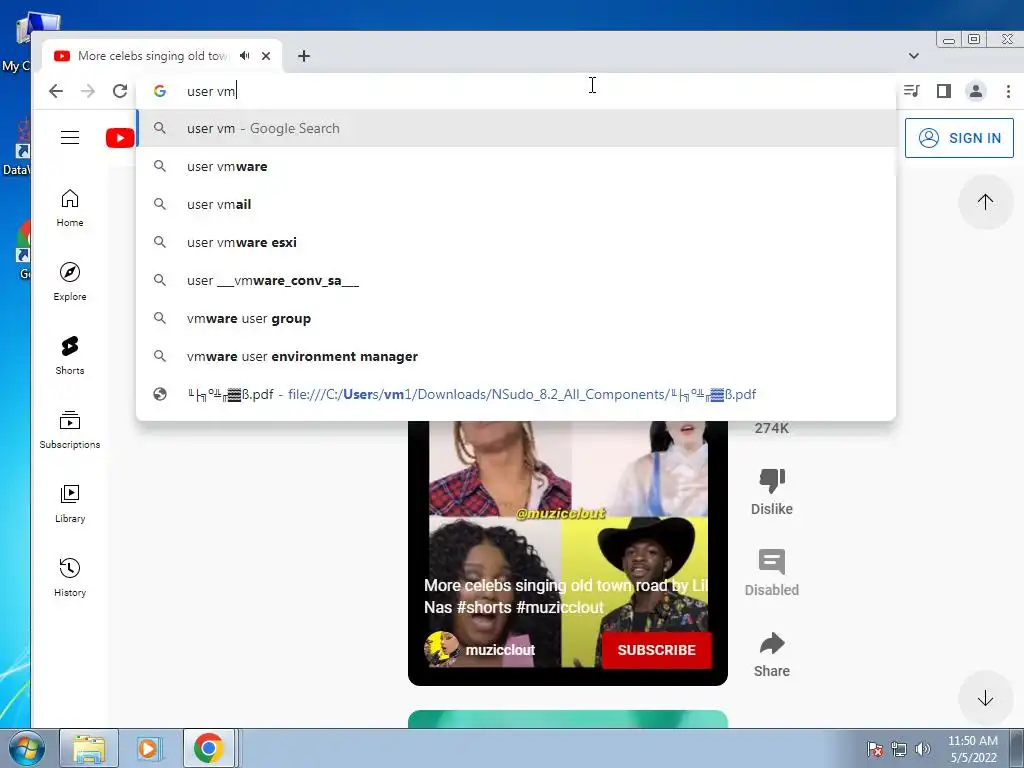Open History in YouTube sidebar

click(x=70, y=577)
